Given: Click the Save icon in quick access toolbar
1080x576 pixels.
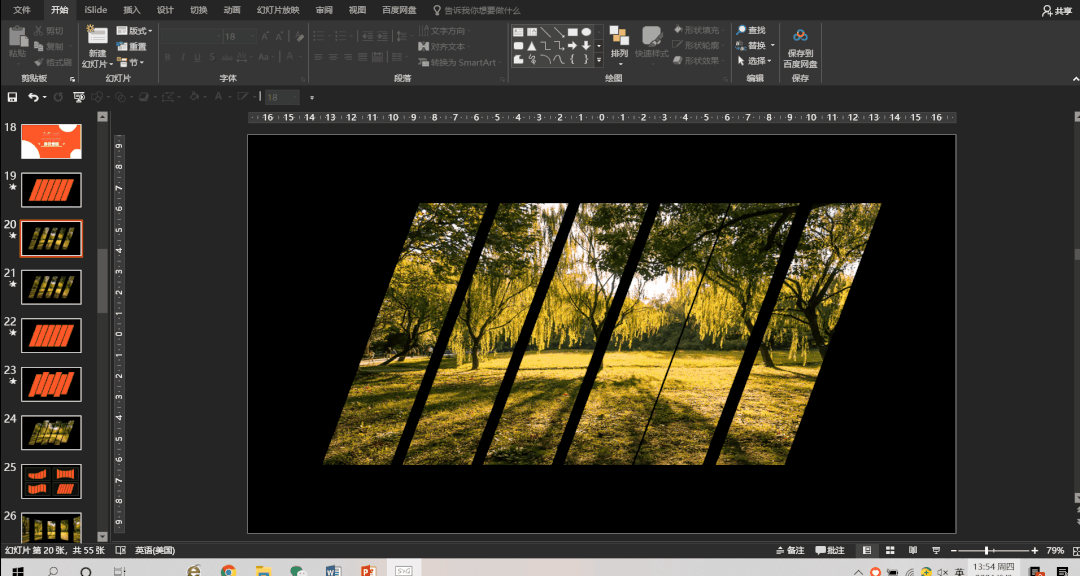Looking at the screenshot, I should [12, 97].
